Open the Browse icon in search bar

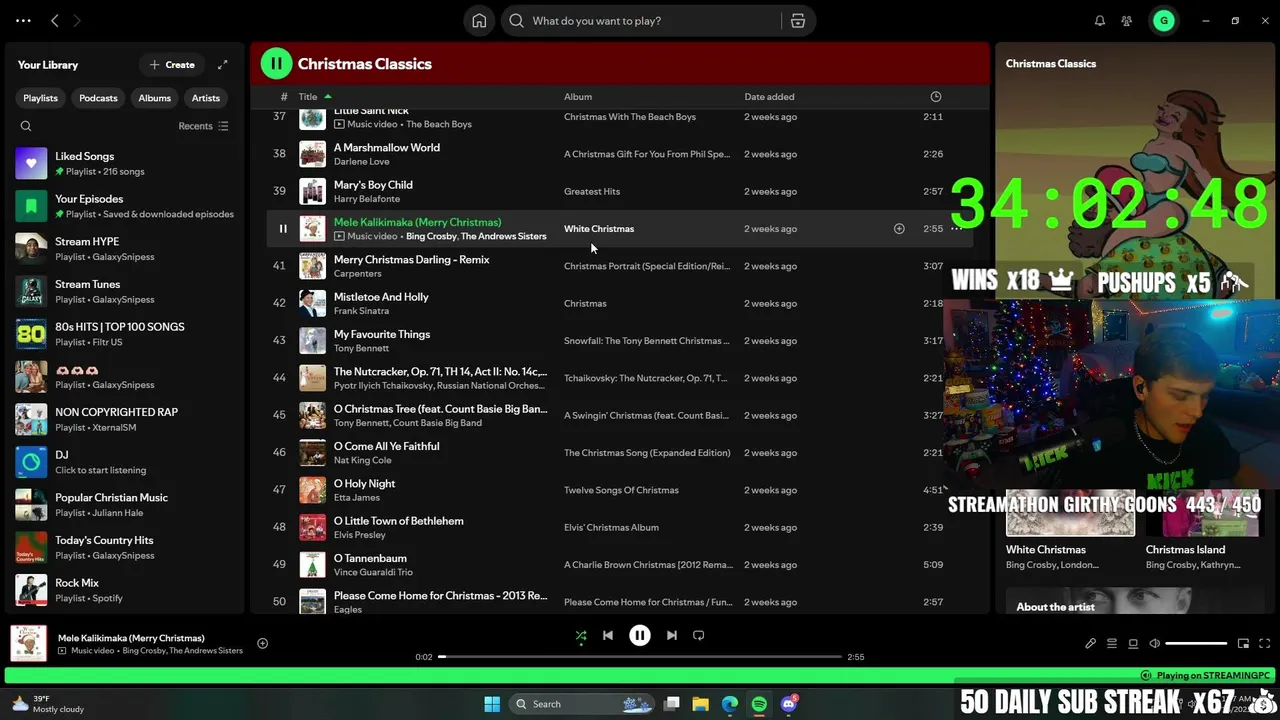tap(798, 20)
